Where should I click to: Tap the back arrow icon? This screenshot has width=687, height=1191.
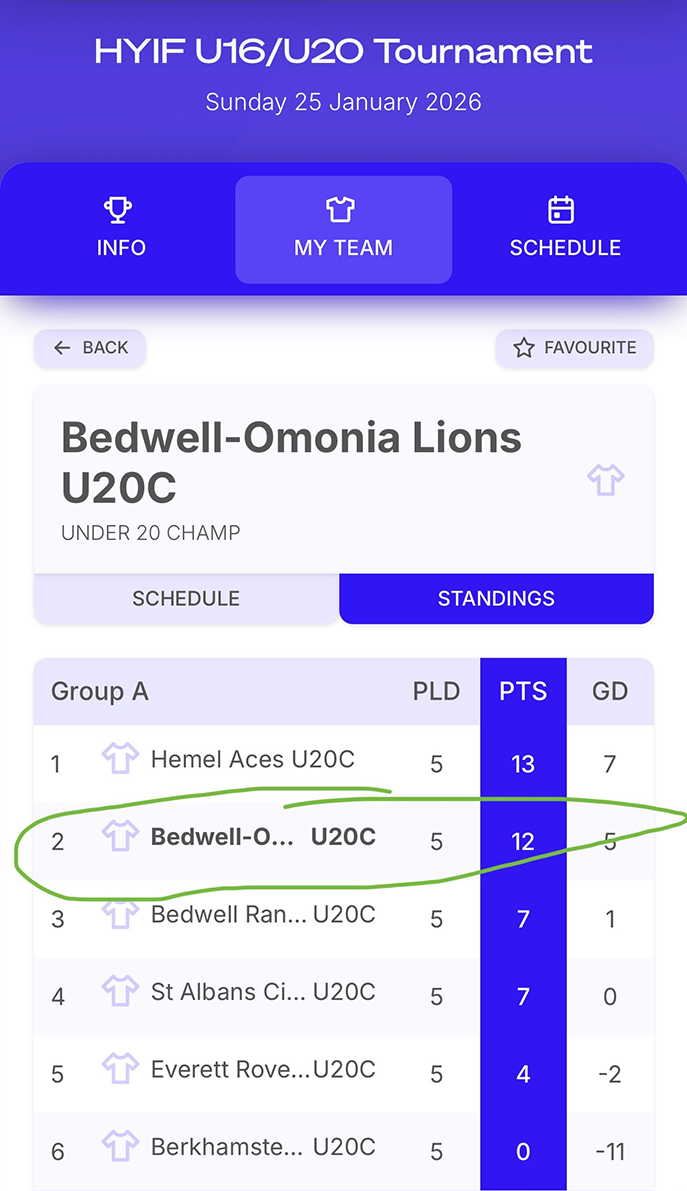click(x=62, y=348)
